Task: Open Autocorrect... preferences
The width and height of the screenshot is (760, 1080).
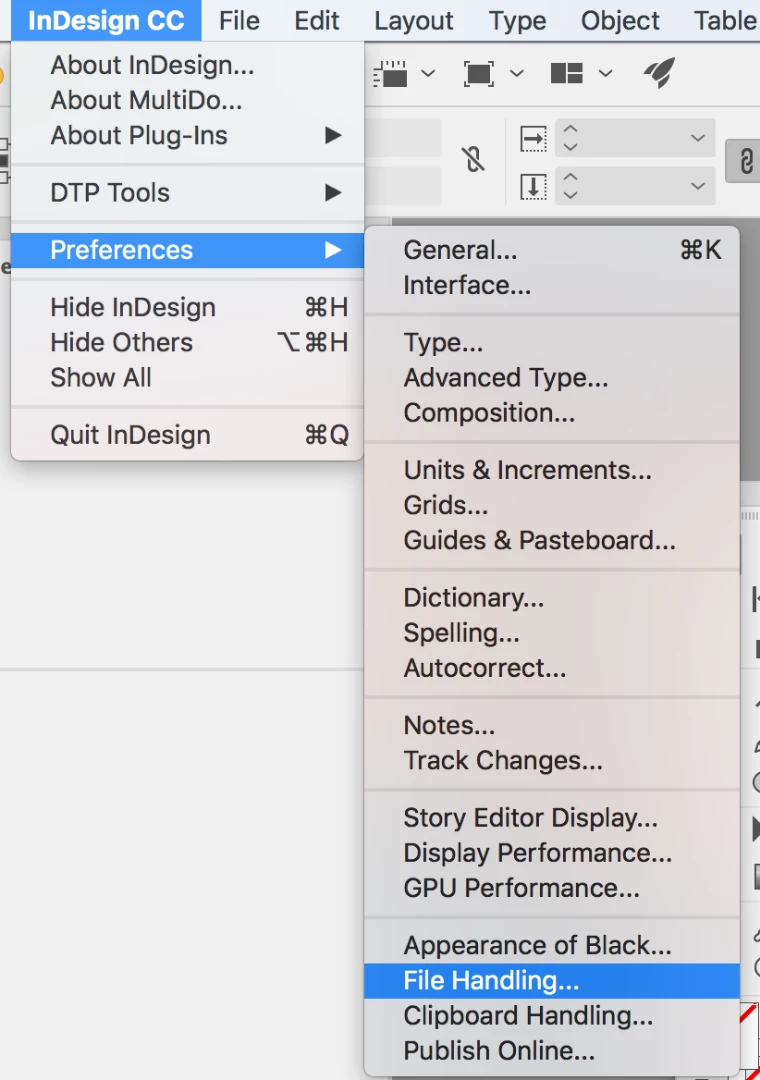Action: [x=552, y=668]
